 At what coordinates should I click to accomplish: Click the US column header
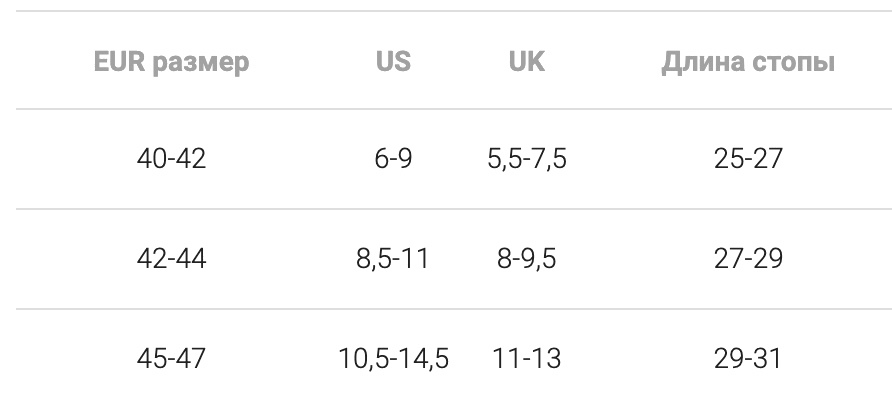pos(393,62)
